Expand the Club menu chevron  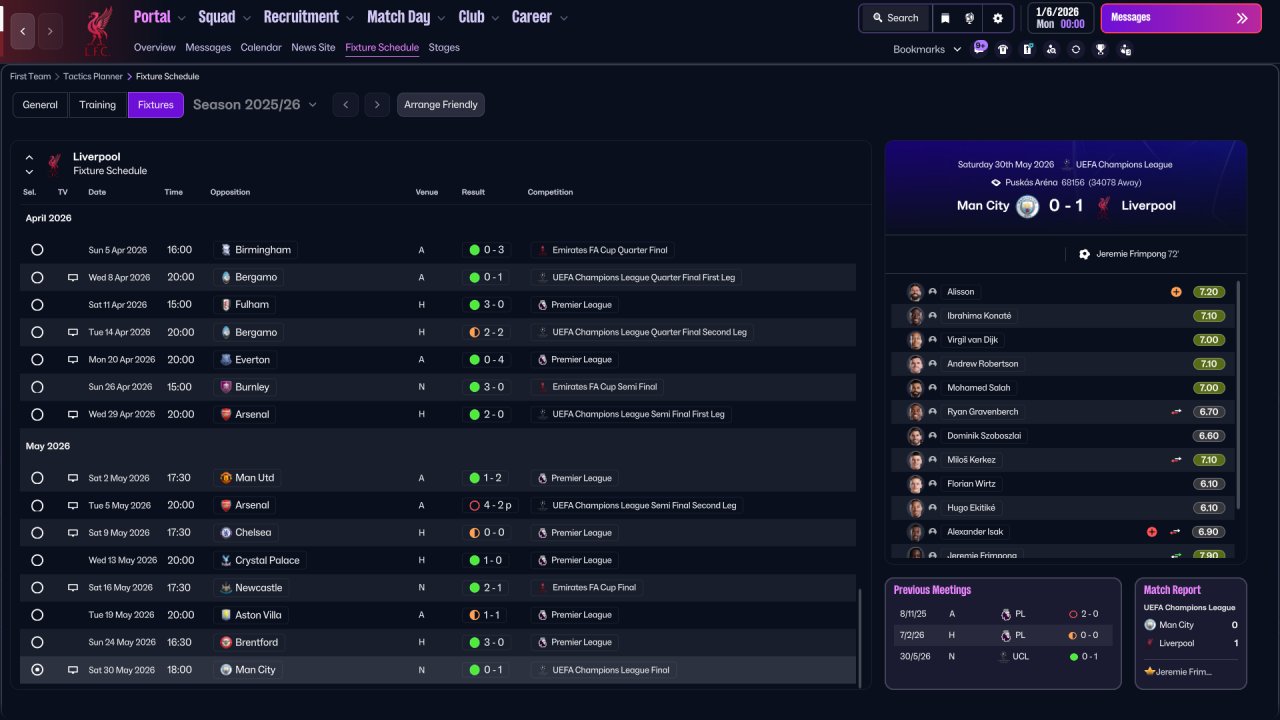pyautogui.click(x=494, y=18)
